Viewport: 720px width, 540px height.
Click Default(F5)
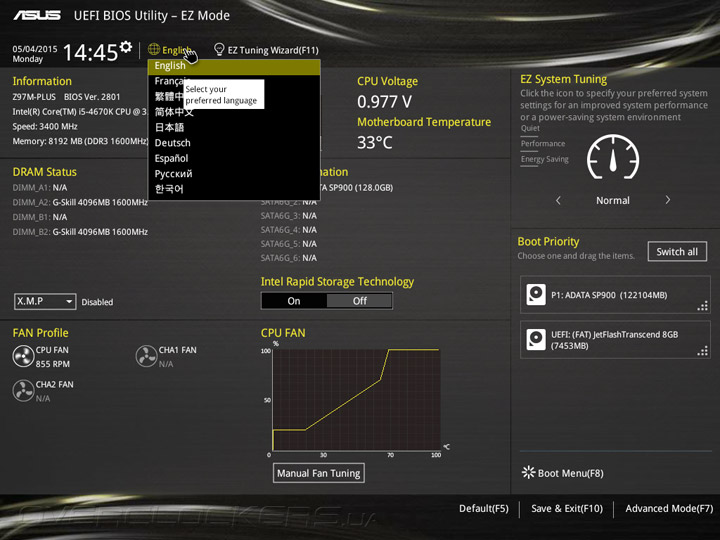coord(484,508)
